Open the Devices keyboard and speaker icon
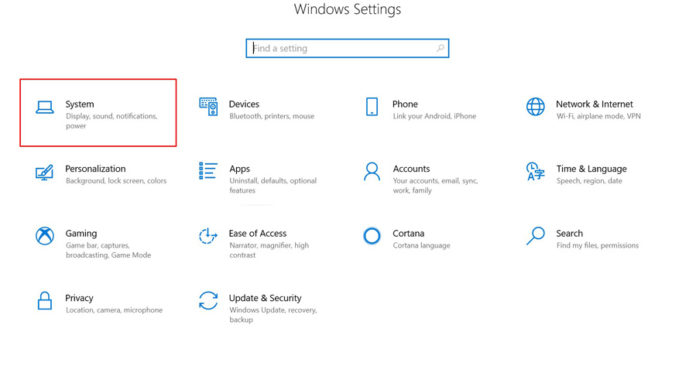 coord(208,106)
